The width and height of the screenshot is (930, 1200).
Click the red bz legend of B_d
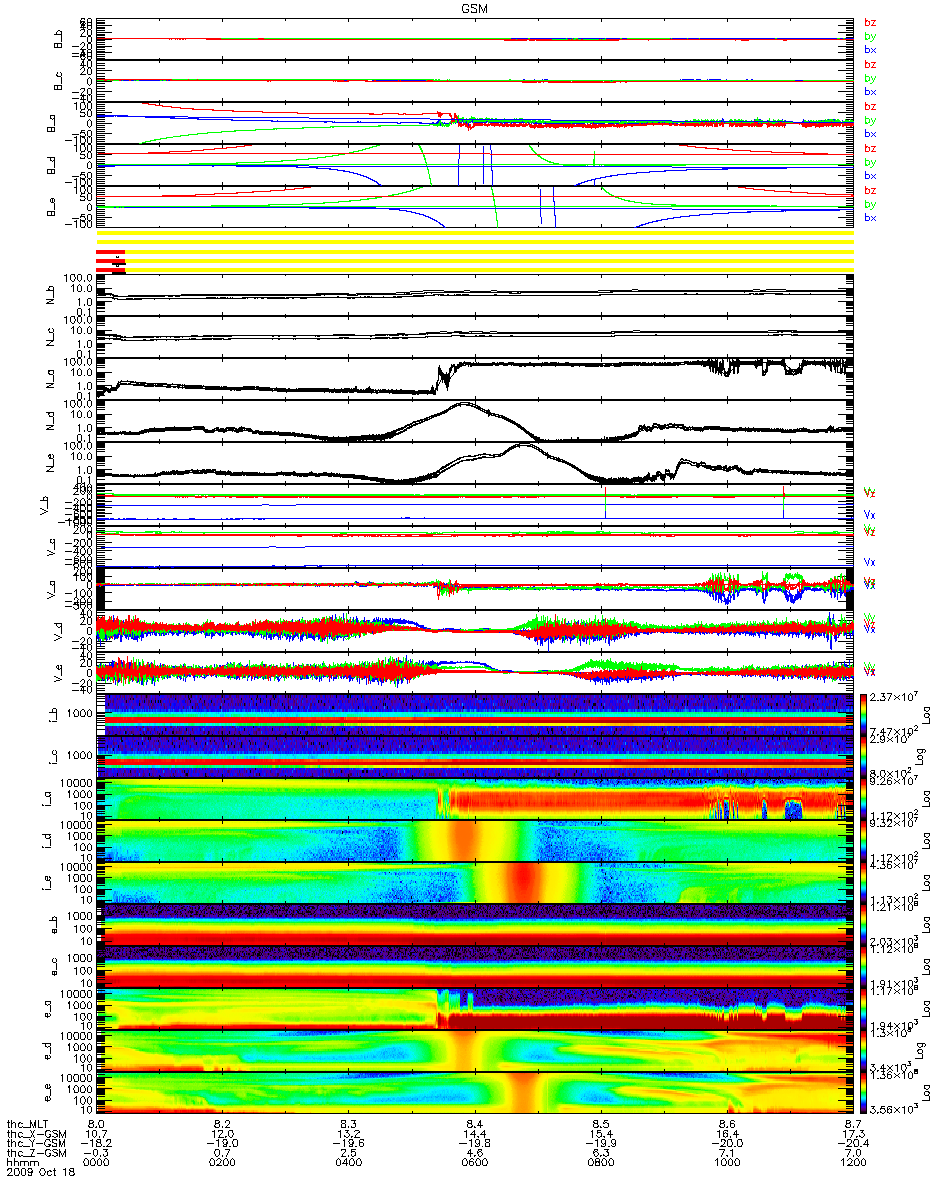tap(869, 149)
